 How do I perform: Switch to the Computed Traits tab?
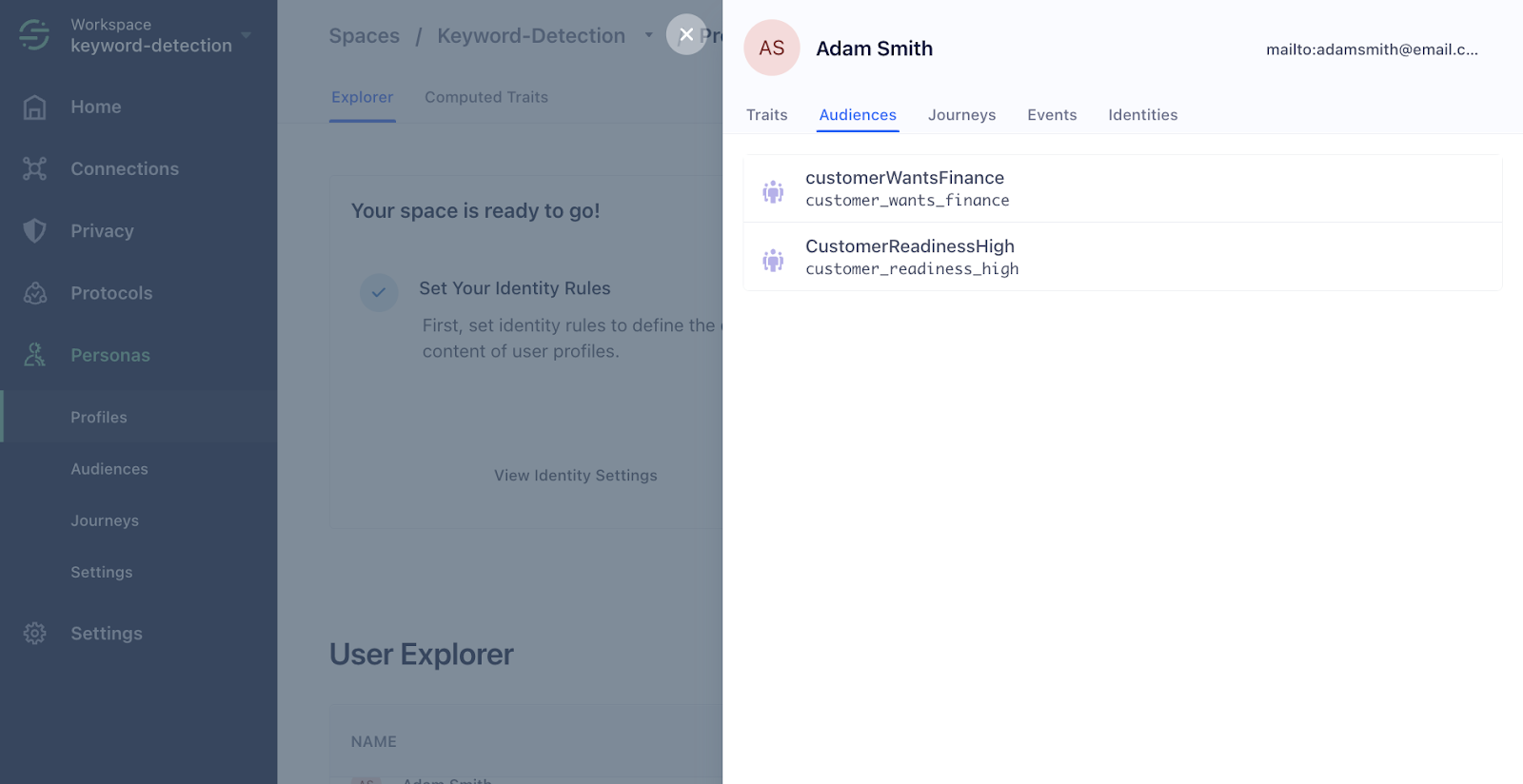click(486, 97)
